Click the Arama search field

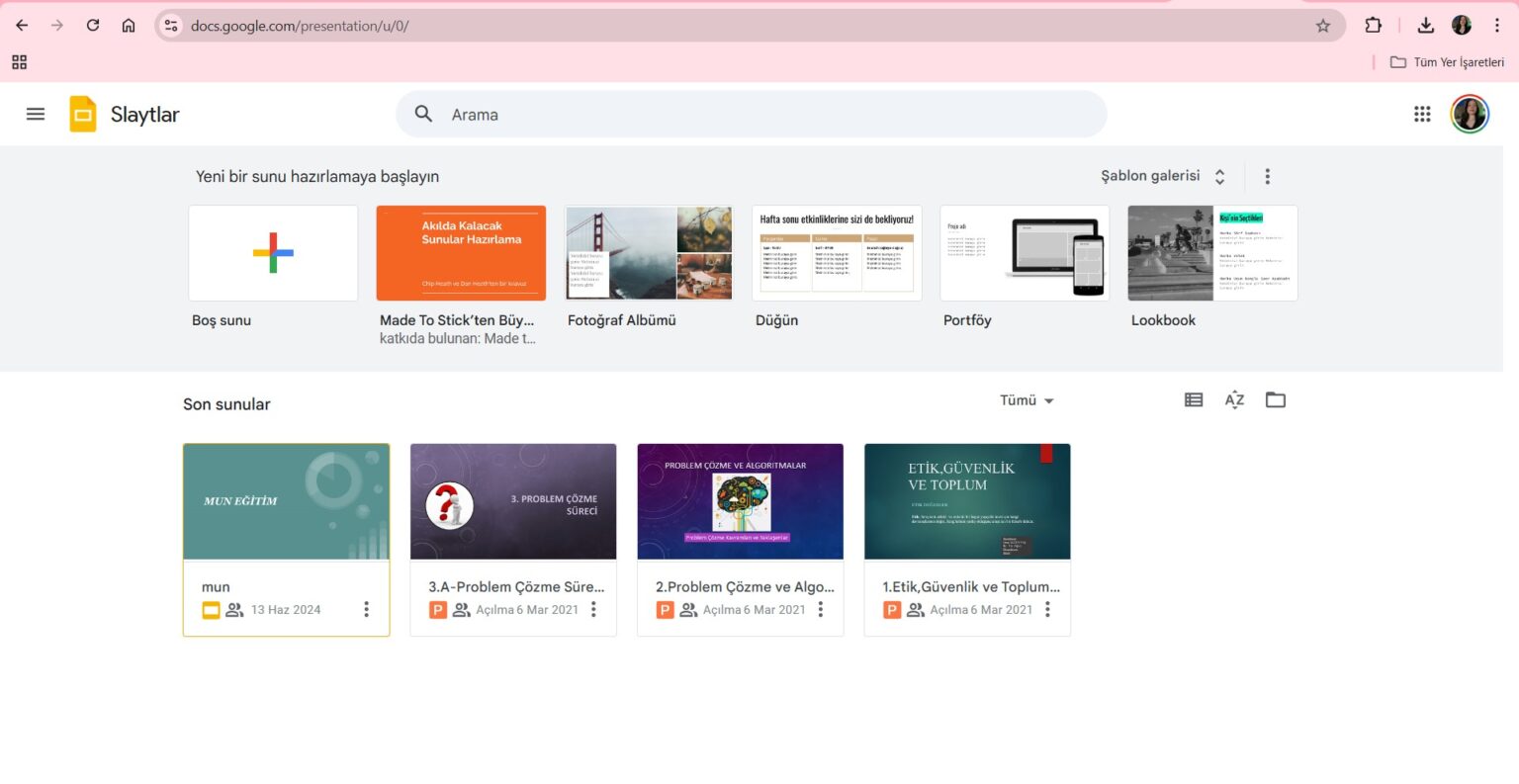[752, 115]
